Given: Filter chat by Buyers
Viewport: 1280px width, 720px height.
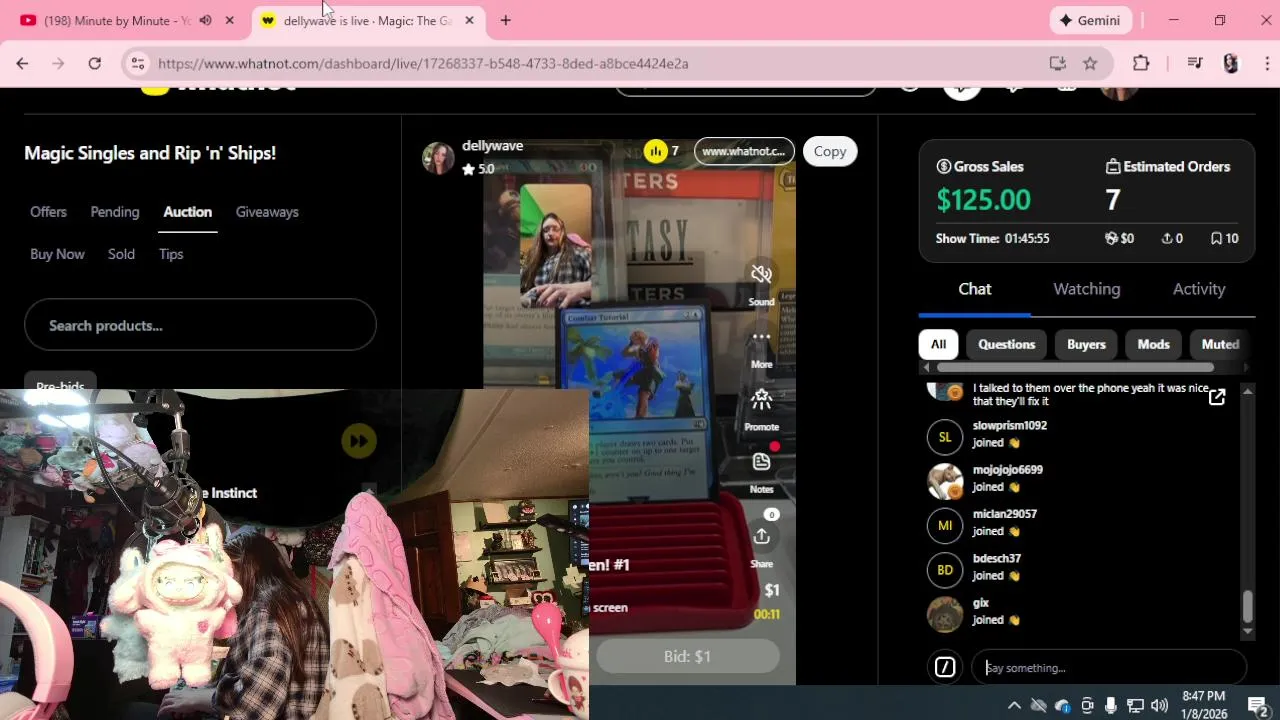Looking at the screenshot, I should click(1086, 344).
